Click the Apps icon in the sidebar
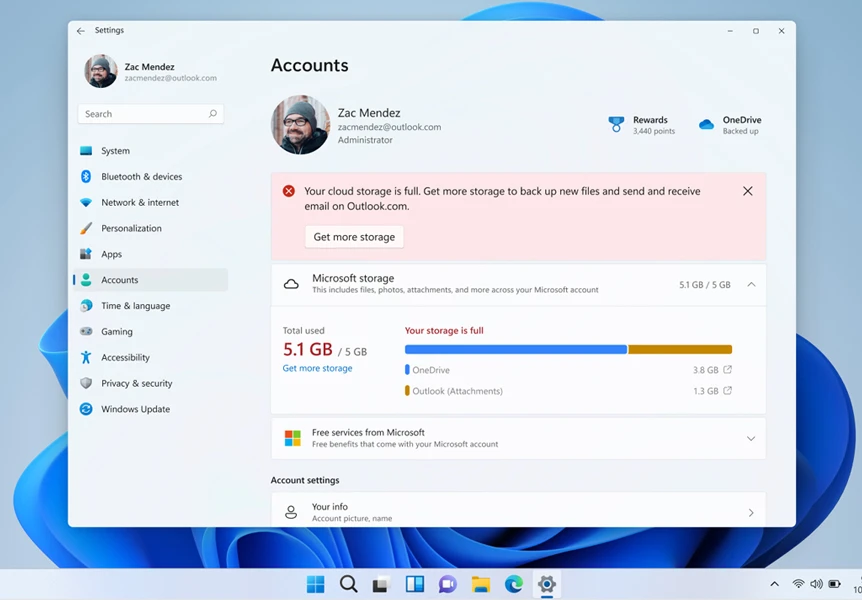862x600 pixels. click(x=86, y=254)
